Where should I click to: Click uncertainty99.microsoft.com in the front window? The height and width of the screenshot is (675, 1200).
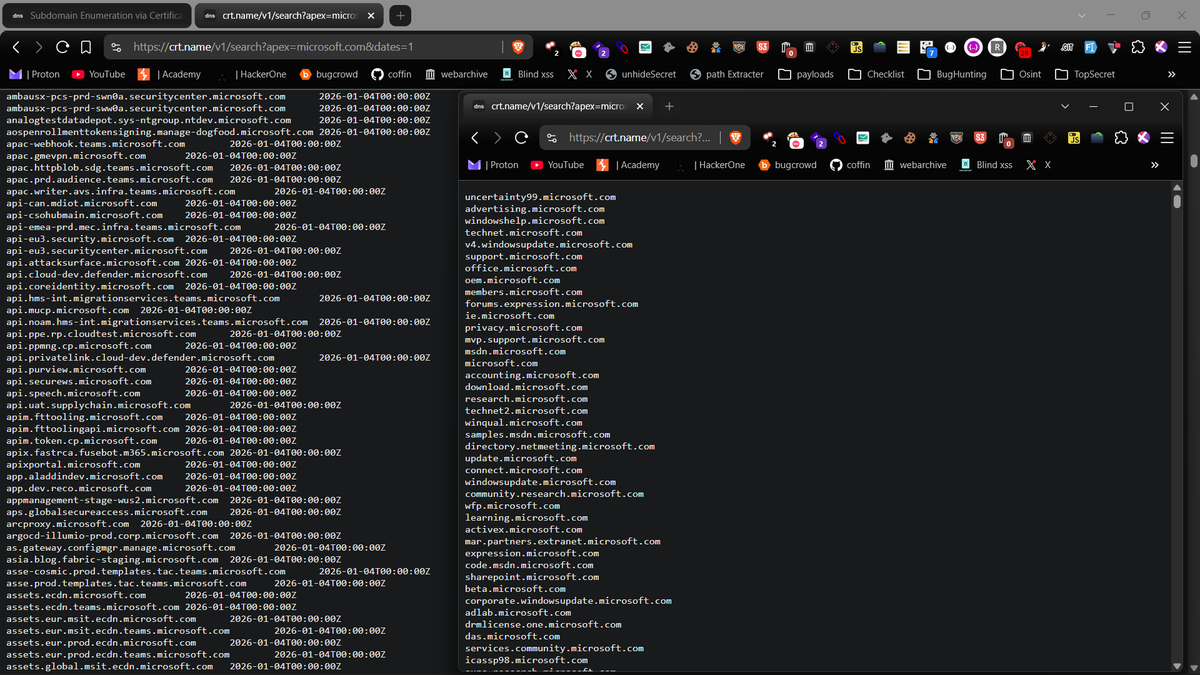click(540, 197)
